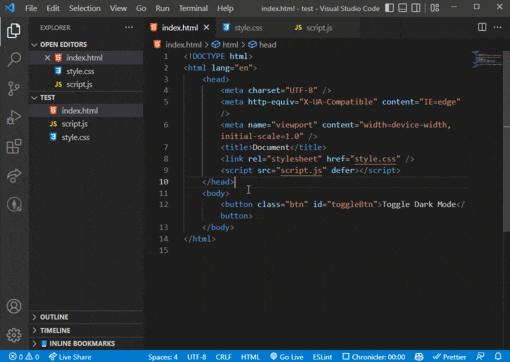Split the editor right
510x362 pixels.
click(482, 27)
